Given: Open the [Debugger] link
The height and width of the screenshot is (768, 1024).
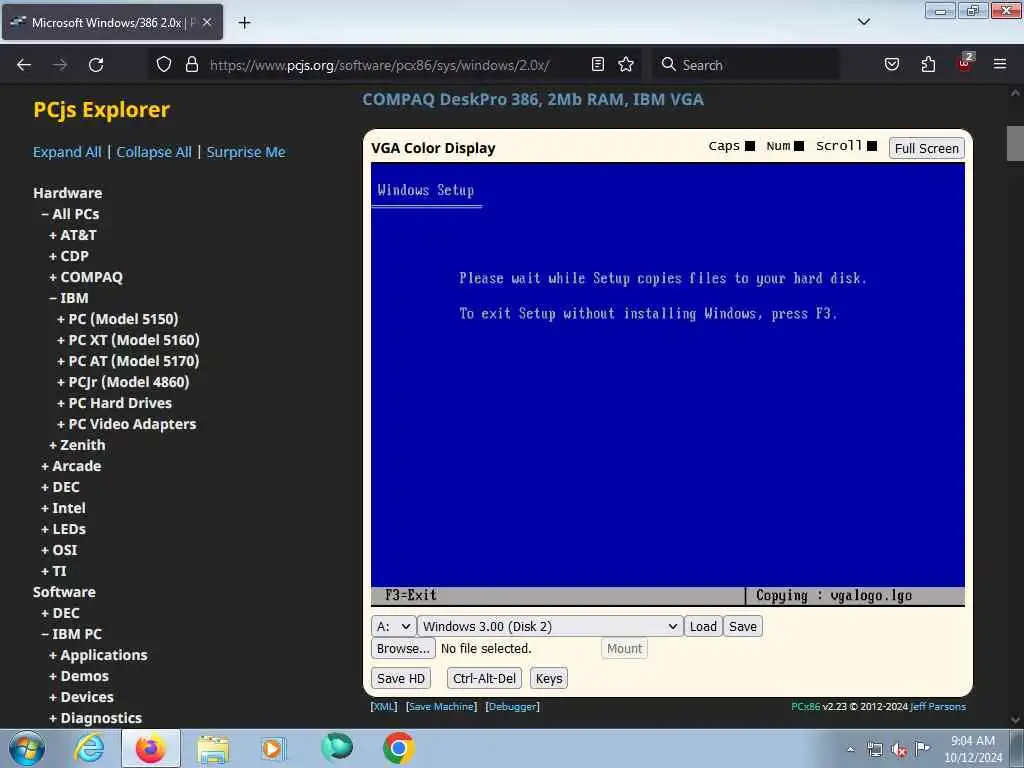Looking at the screenshot, I should (513, 707).
